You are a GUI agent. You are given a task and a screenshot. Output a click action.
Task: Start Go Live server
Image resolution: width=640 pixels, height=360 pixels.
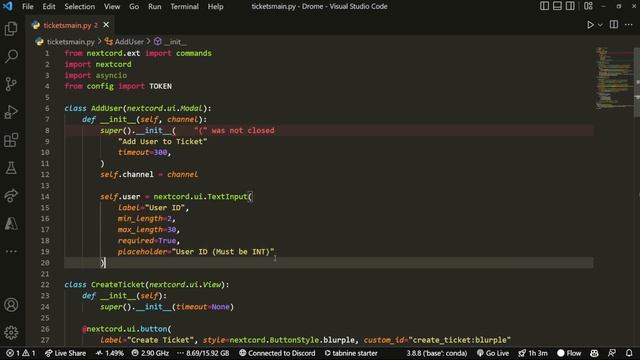493,353
